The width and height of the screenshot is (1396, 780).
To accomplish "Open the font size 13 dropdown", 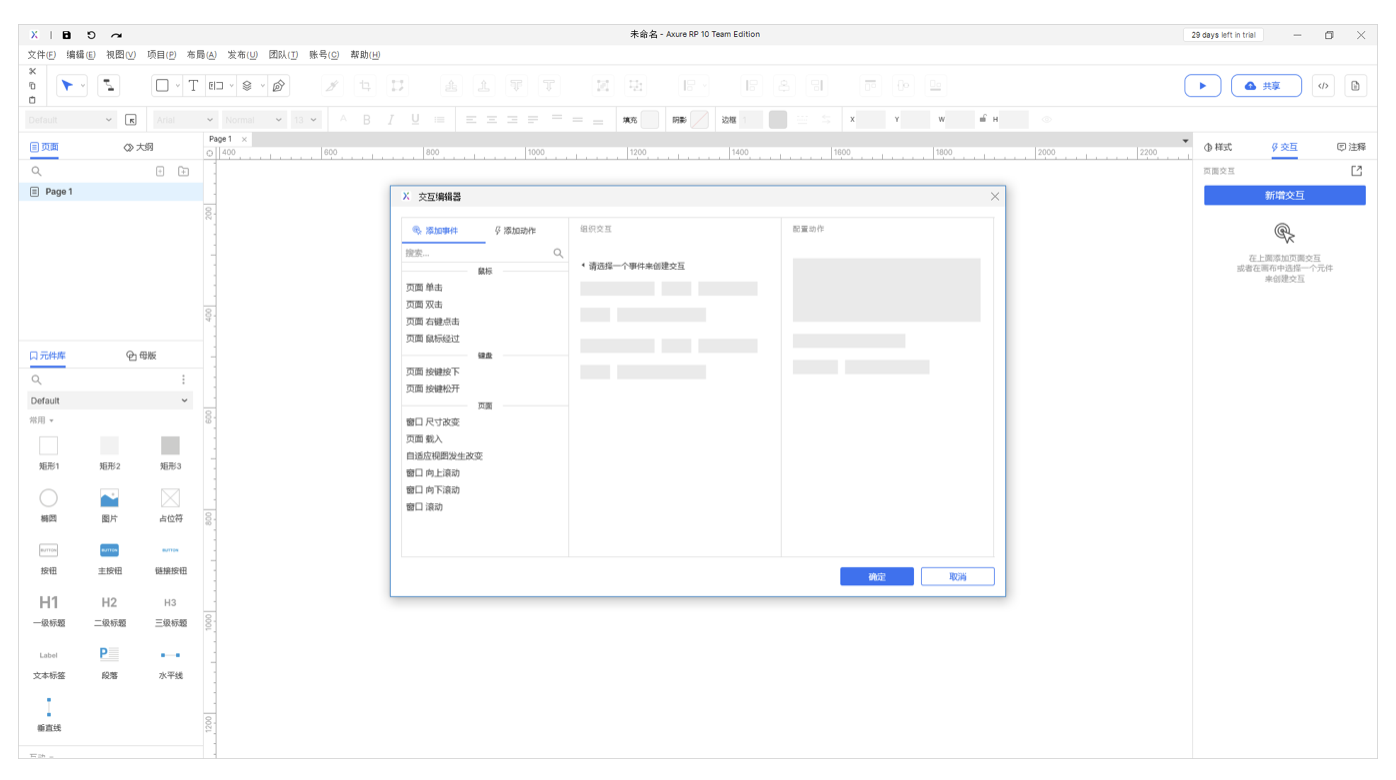I will point(306,120).
